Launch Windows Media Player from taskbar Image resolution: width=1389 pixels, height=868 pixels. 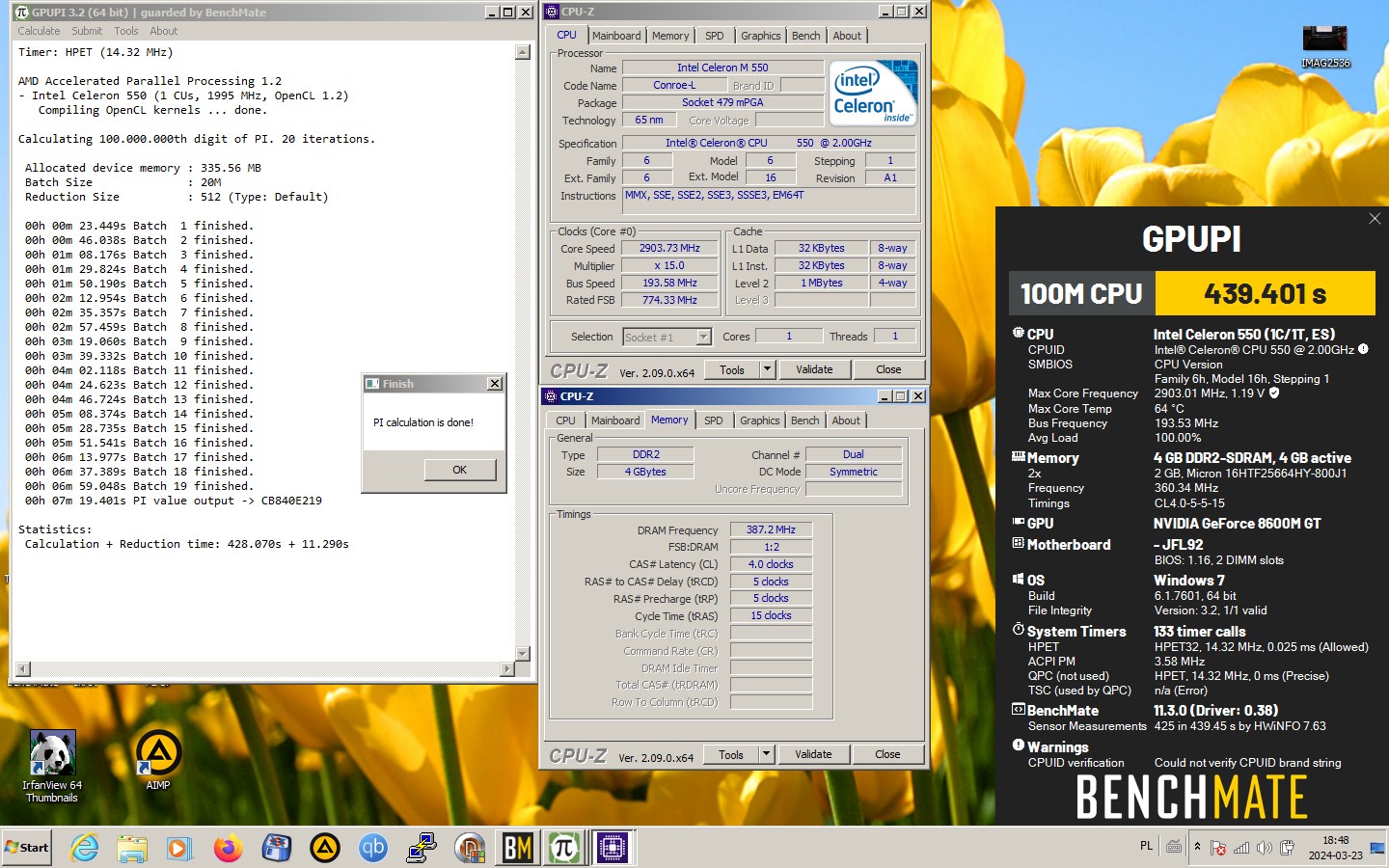(x=179, y=848)
